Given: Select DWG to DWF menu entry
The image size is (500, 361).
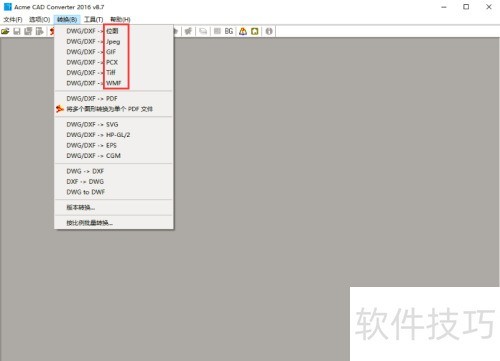Looking at the screenshot, I should (x=114, y=192).
